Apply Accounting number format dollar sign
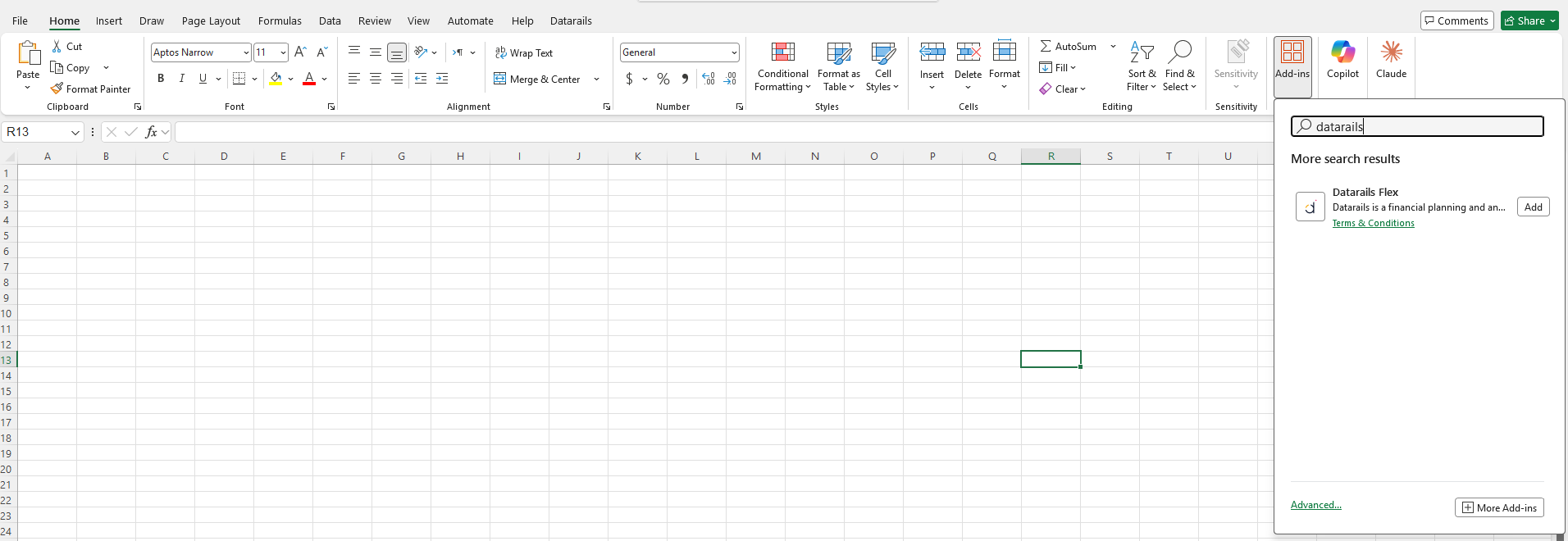 tap(629, 79)
